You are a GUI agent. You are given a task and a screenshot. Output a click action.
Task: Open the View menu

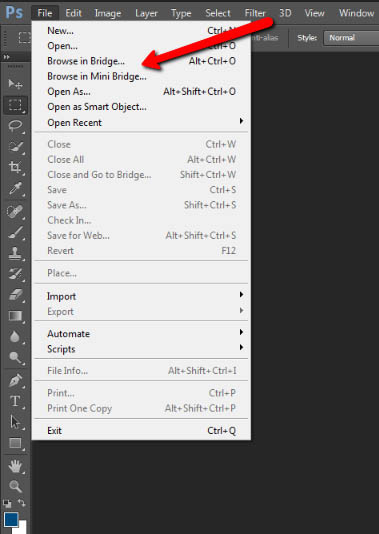314,13
